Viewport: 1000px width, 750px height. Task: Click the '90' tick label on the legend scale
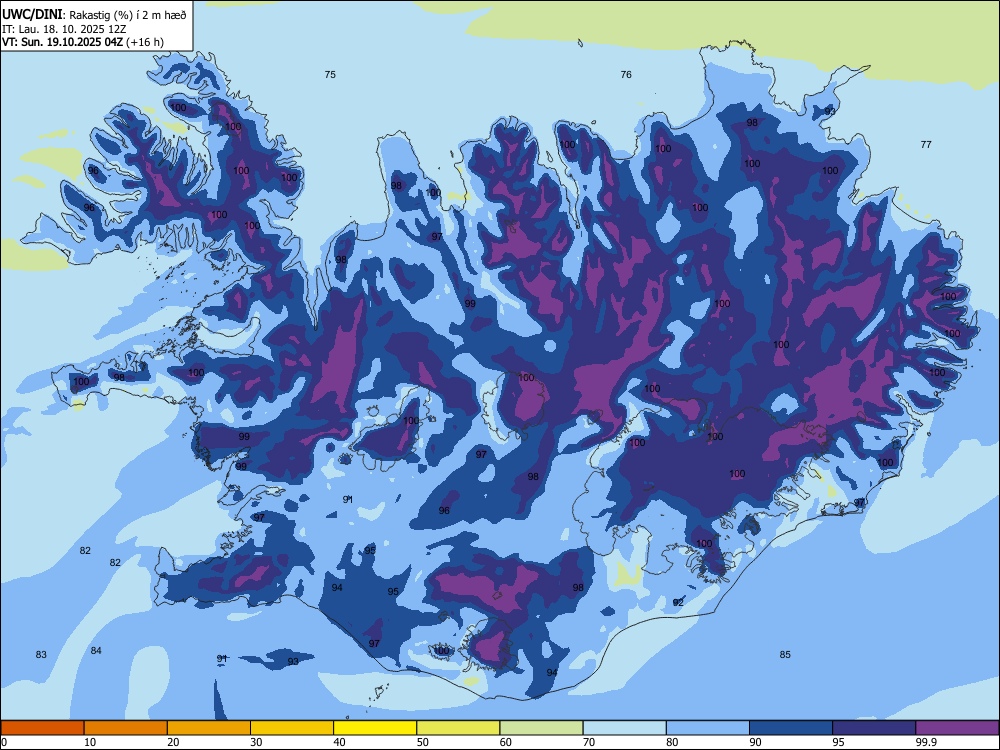[756, 742]
